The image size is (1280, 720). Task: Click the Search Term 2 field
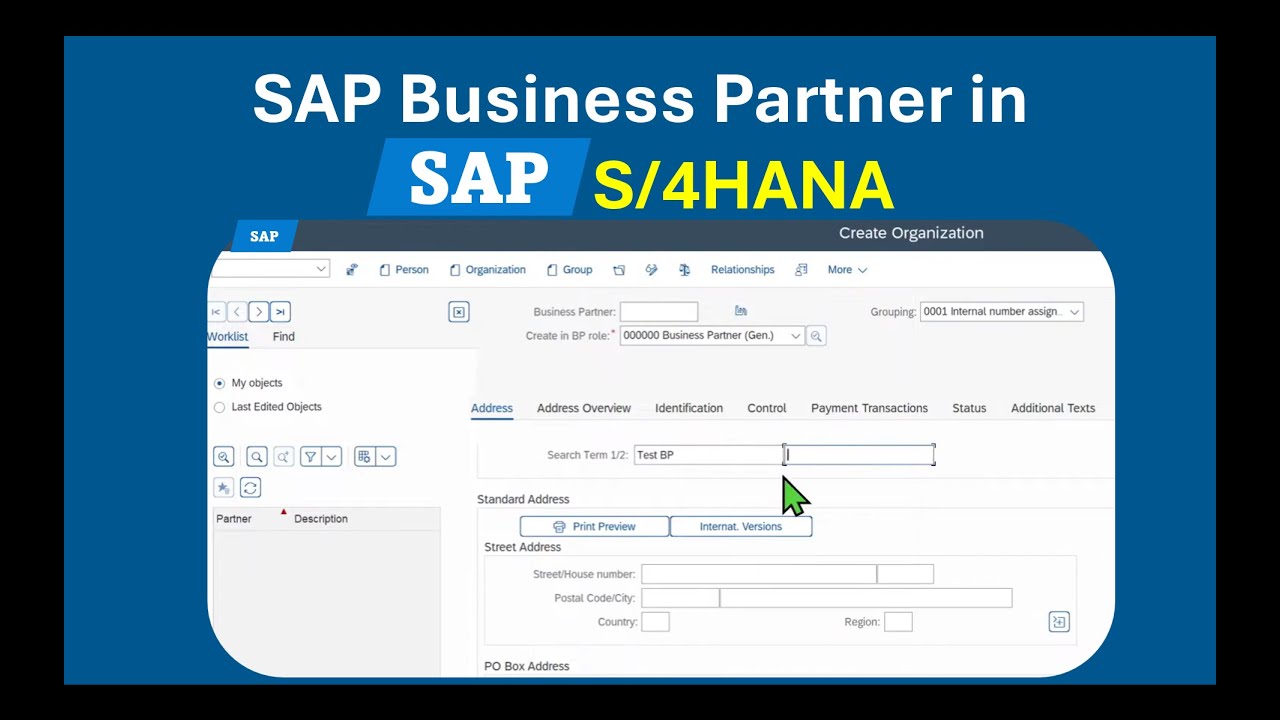859,455
